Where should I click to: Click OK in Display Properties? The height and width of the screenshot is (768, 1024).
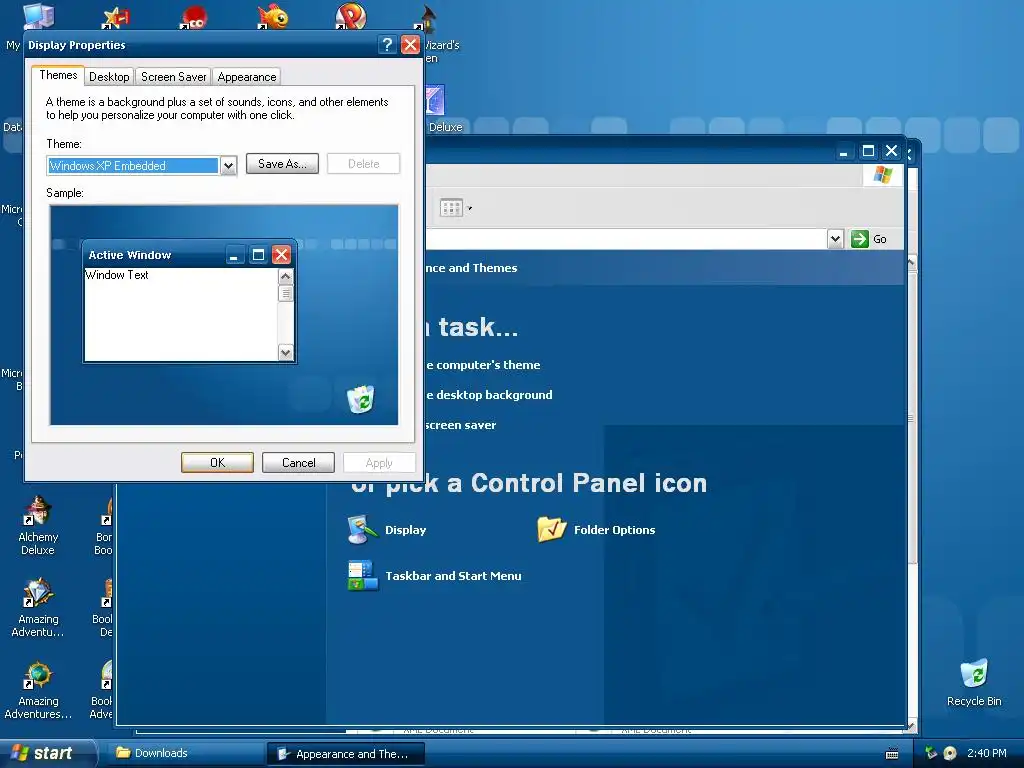pyautogui.click(x=217, y=462)
